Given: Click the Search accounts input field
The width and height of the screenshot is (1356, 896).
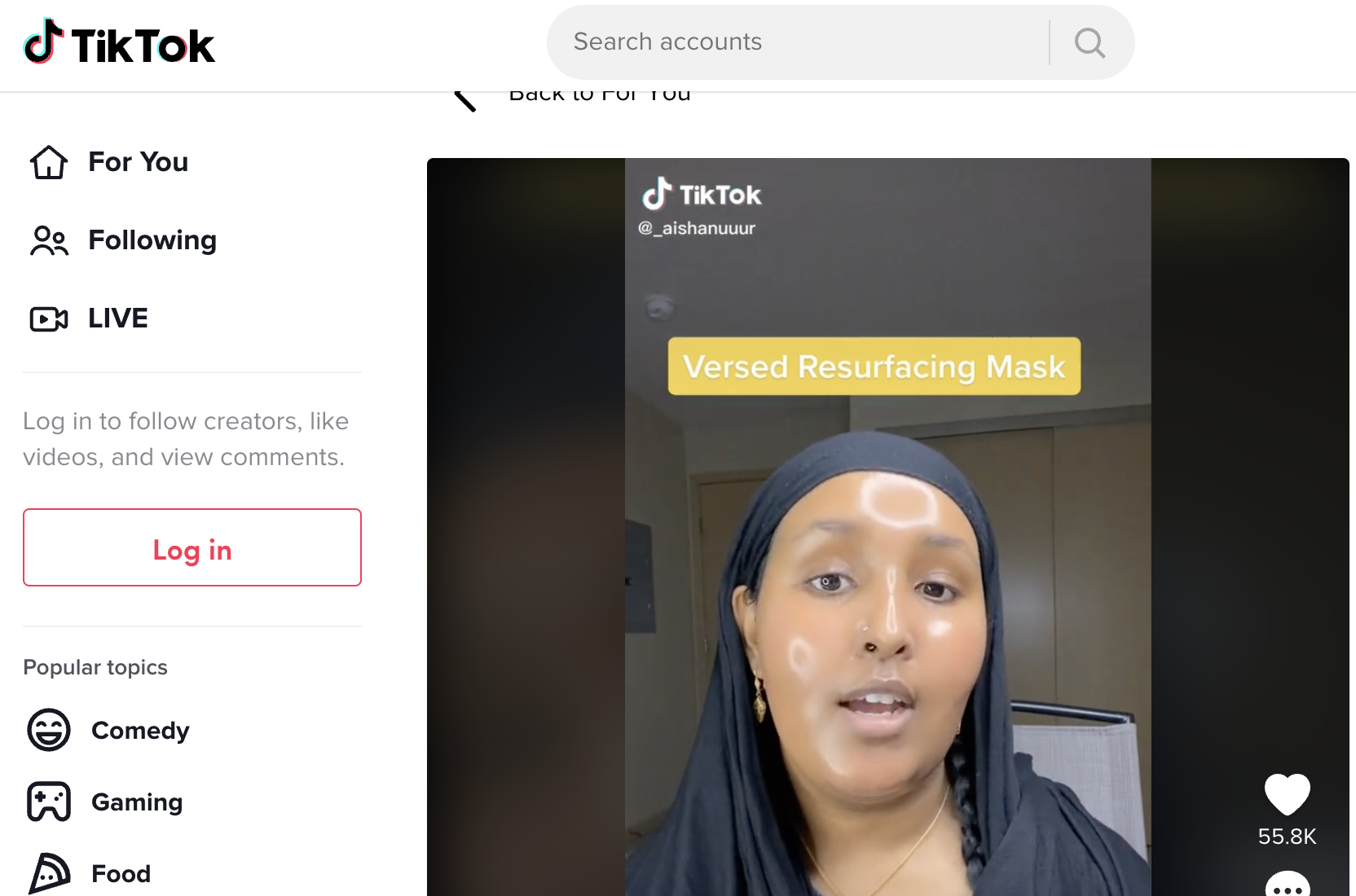Looking at the screenshot, I should (799, 42).
